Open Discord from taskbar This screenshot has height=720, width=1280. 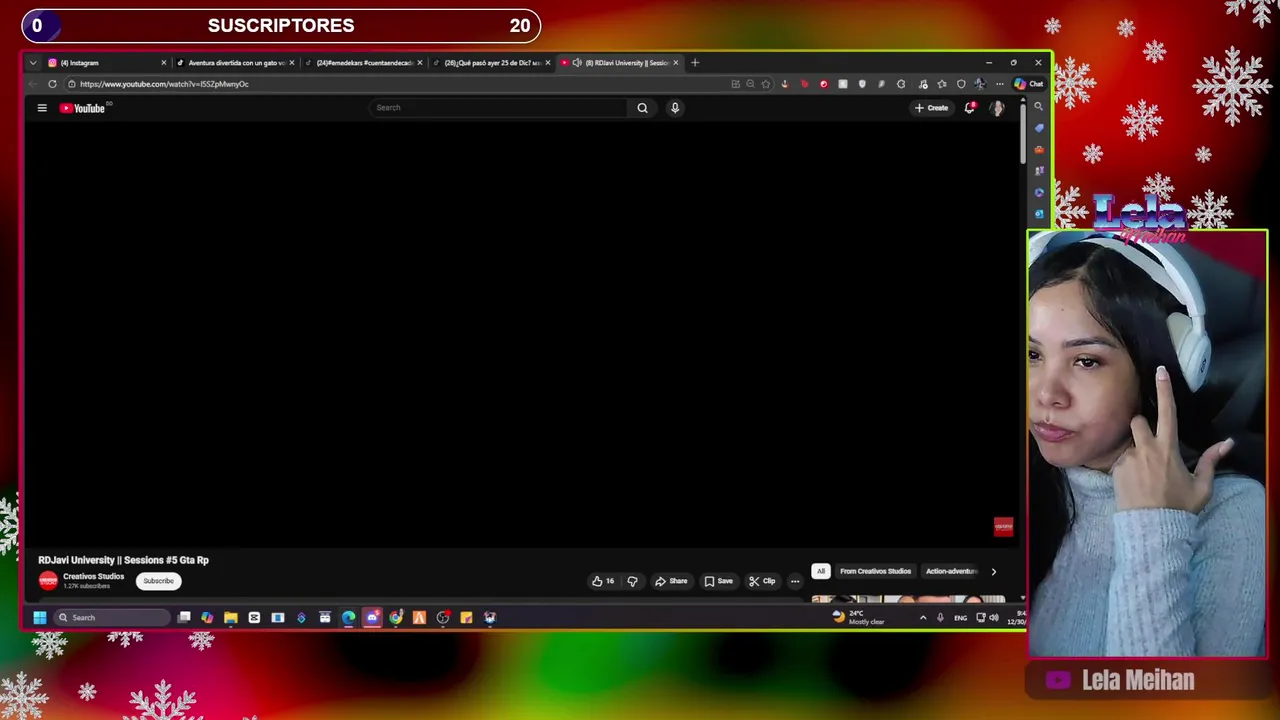(x=372, y=618)
